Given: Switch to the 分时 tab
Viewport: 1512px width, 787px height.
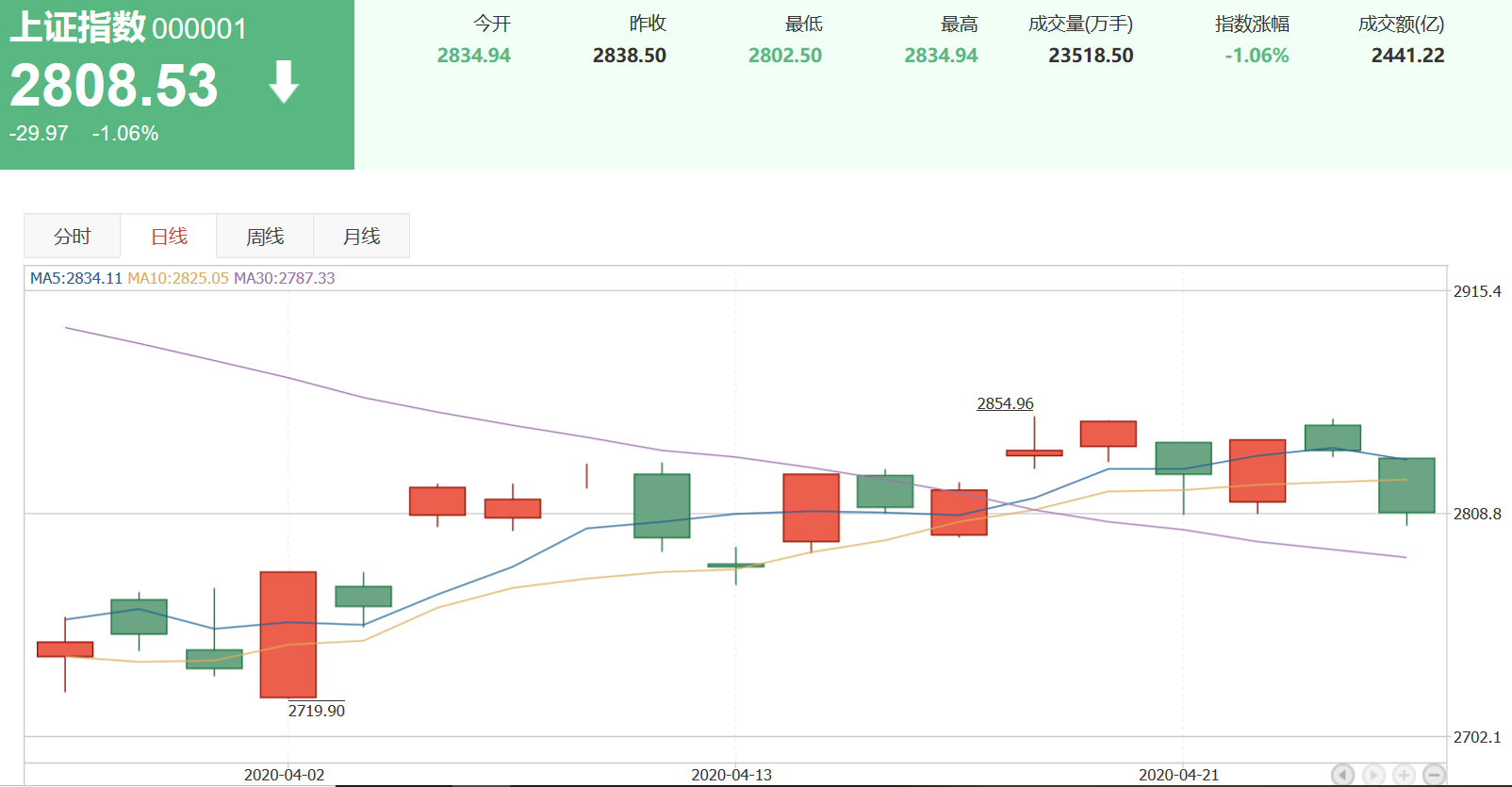Looking at the screenshot, I should (x=73, y=236).
